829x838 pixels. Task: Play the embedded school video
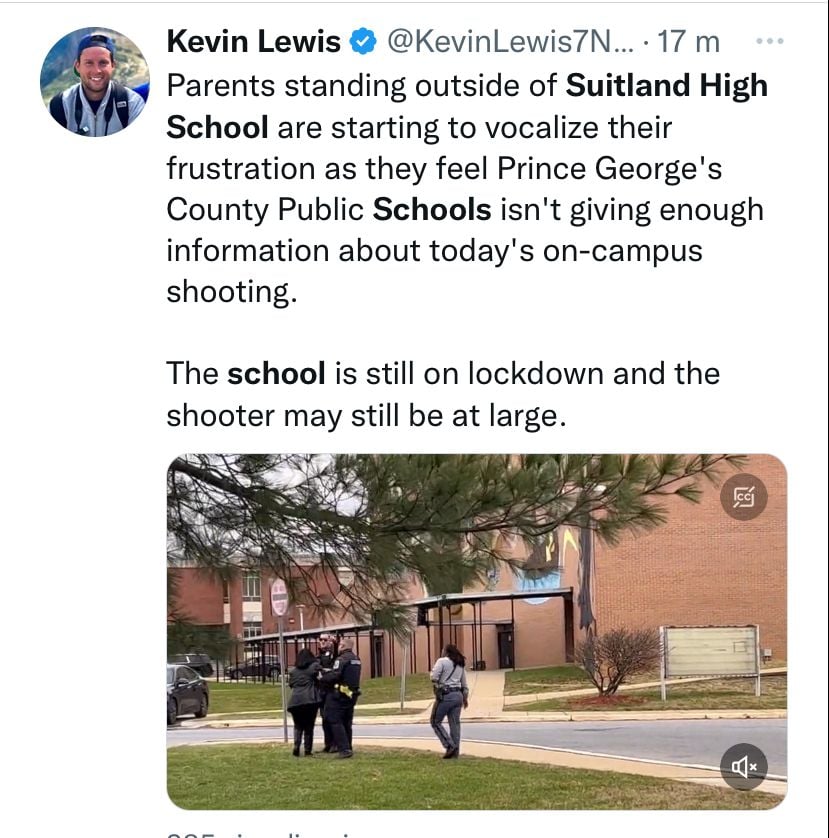[477, 632]
